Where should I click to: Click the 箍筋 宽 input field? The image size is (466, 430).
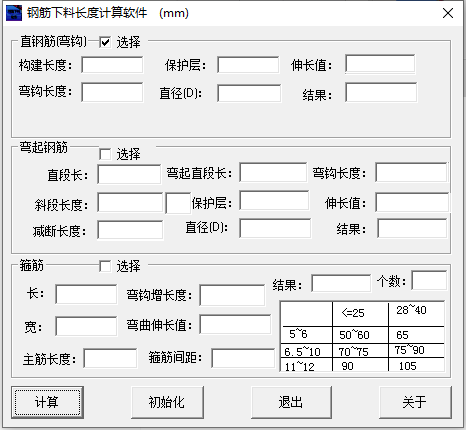point(86,326)
